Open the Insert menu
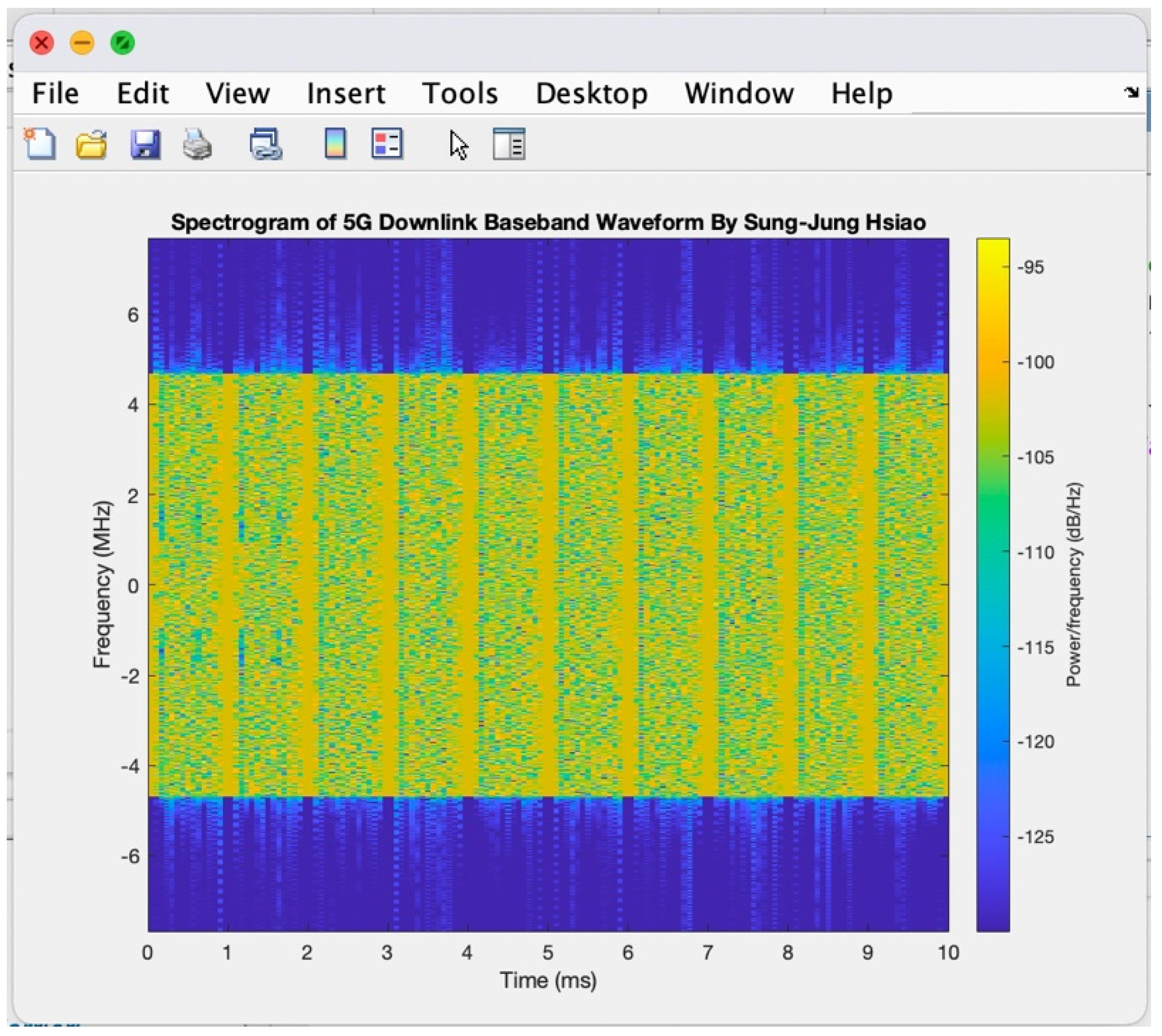Image resolution: width=1162 pixels, height=1036 pixels. tap(346, 93)
